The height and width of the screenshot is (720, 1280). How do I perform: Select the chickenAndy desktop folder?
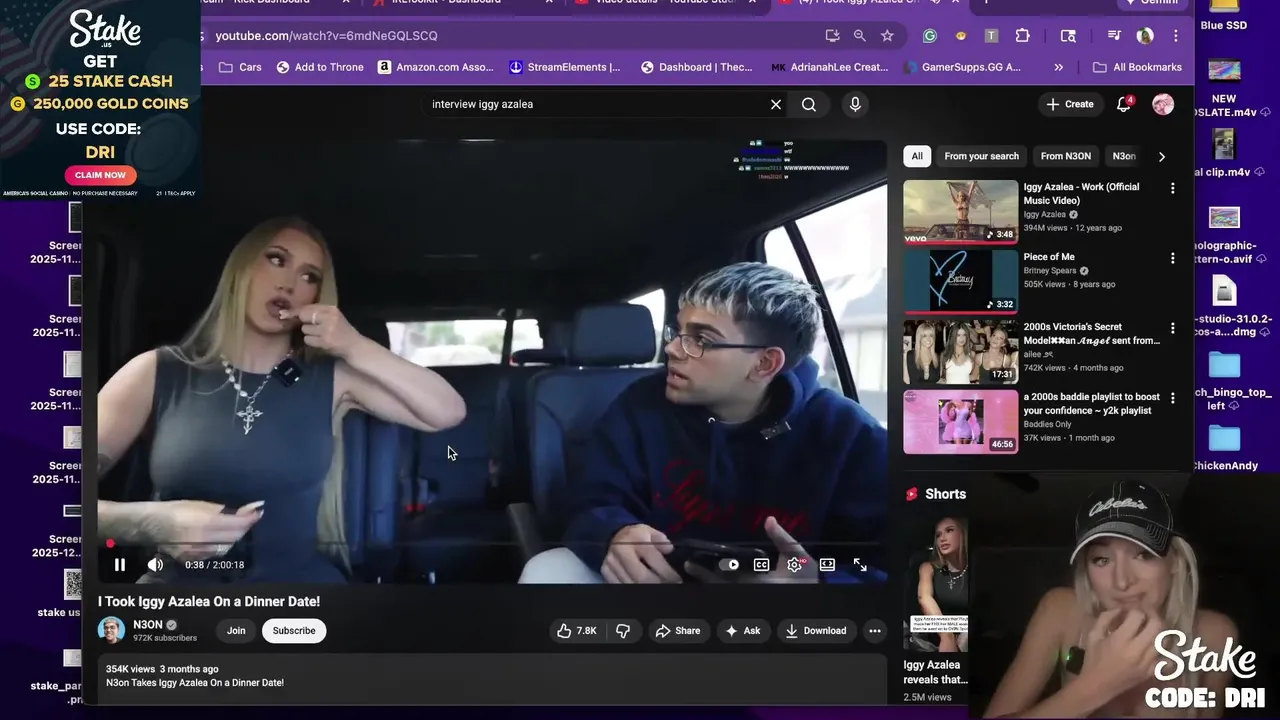[1225, 448]
